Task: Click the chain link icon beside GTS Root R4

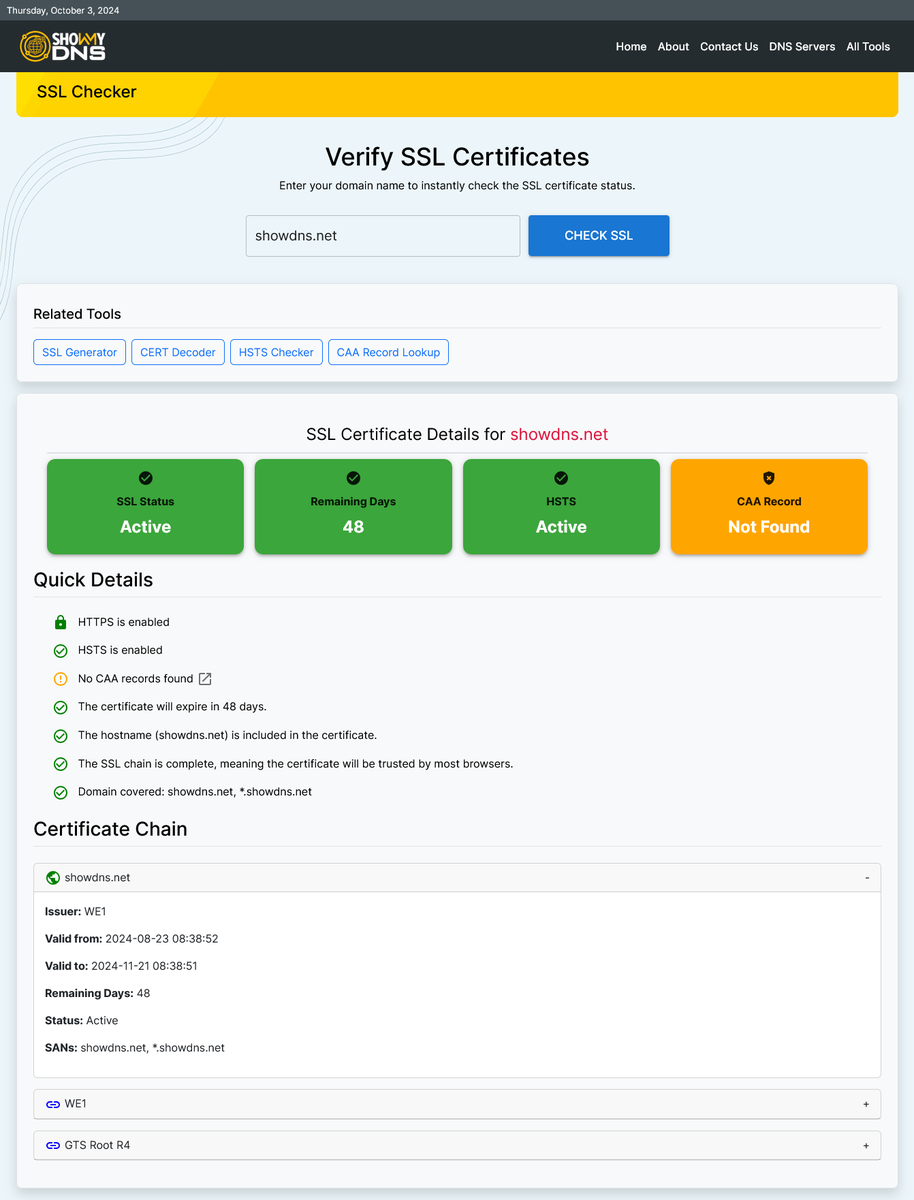Action: 53,1145
